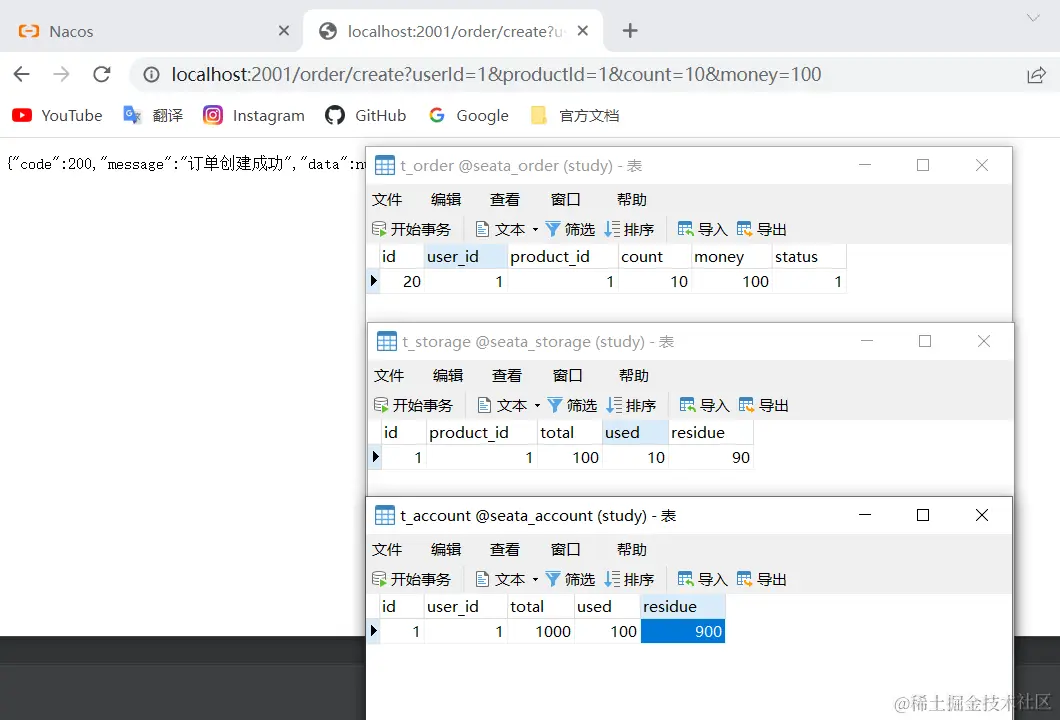Minimize the t_storage window
The height and width of the screenshot is (720, 1060).
click(867, 341)
